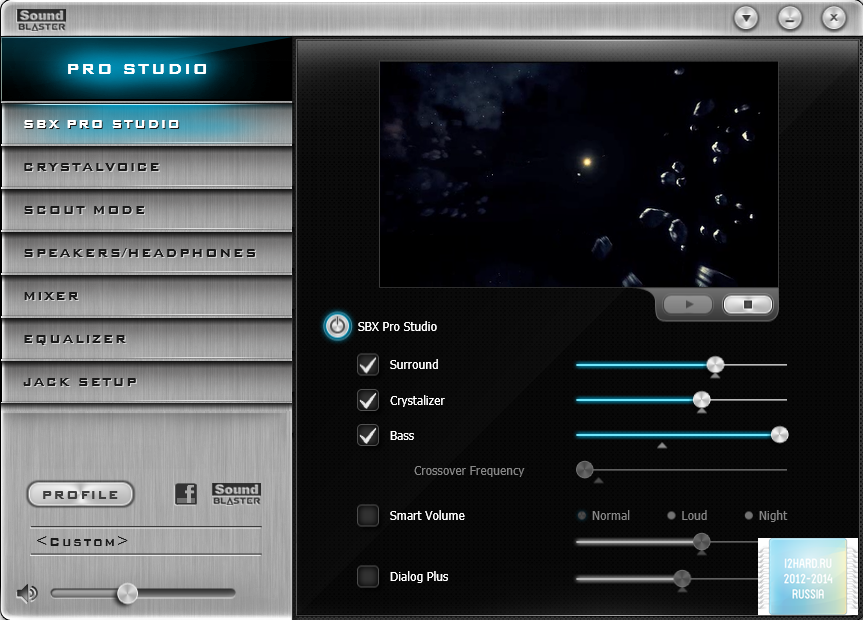Click the Bass level slider handle

tap(779, 435)
